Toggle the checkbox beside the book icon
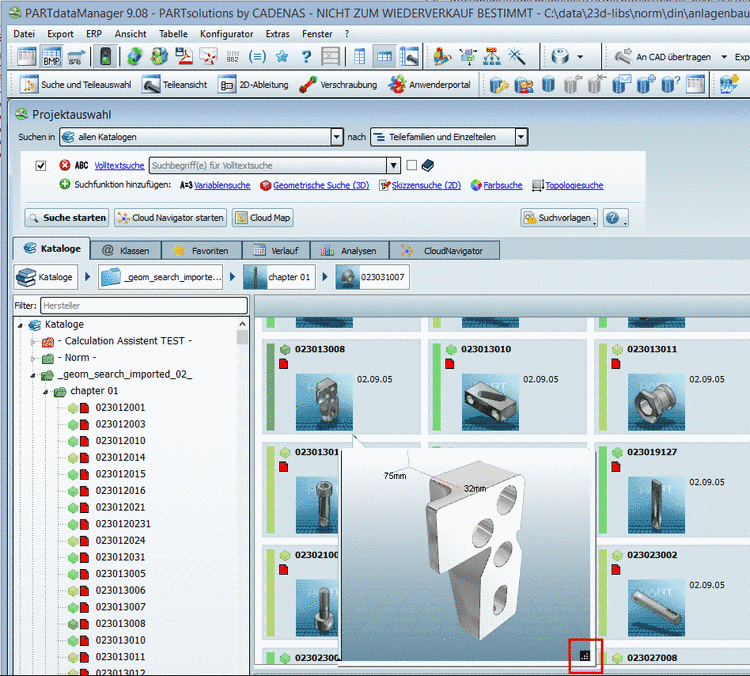This screenshot has width=750, height=676. point(411,166)
